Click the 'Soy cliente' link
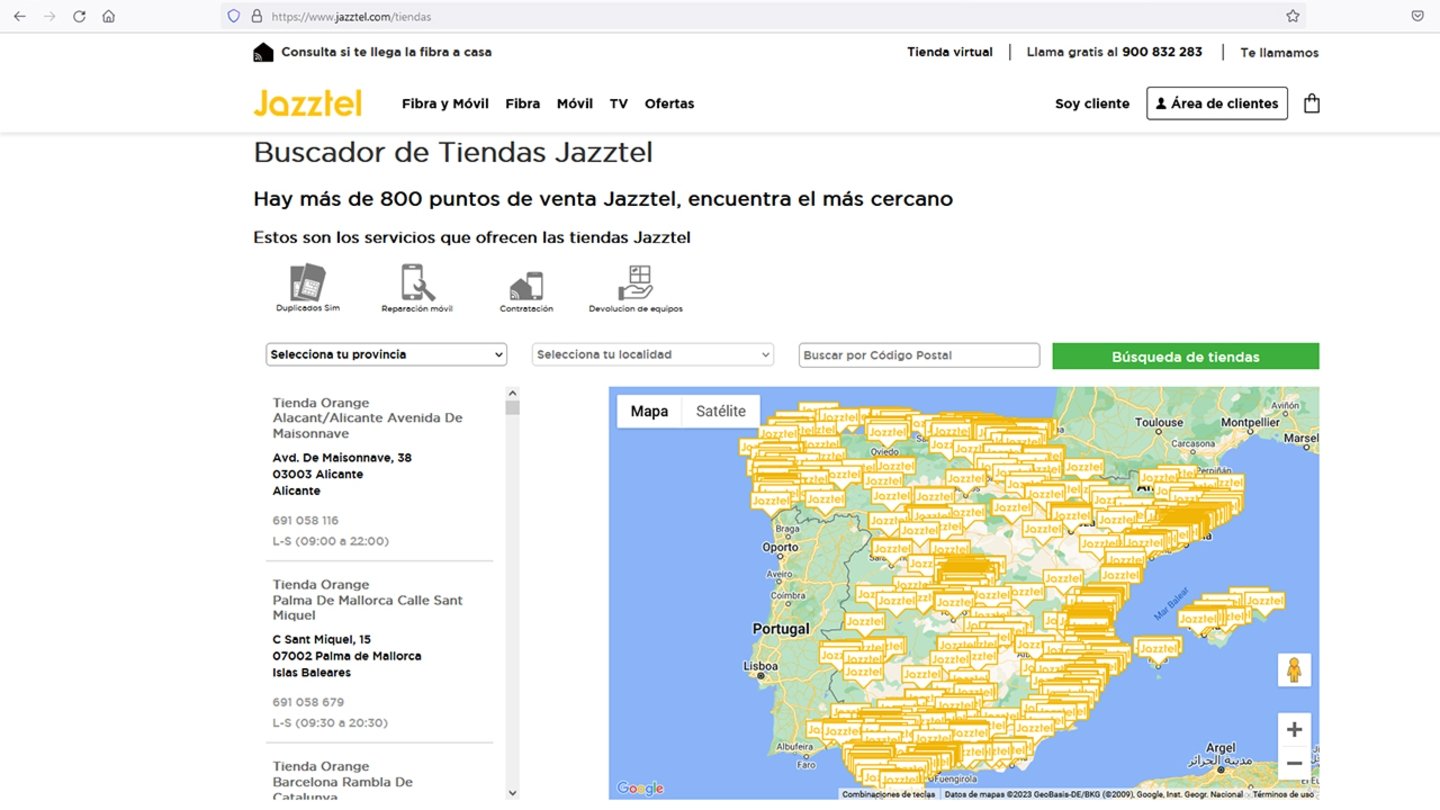The width and height of the screenshot is (1440, 810). (x=1092, y=103)
